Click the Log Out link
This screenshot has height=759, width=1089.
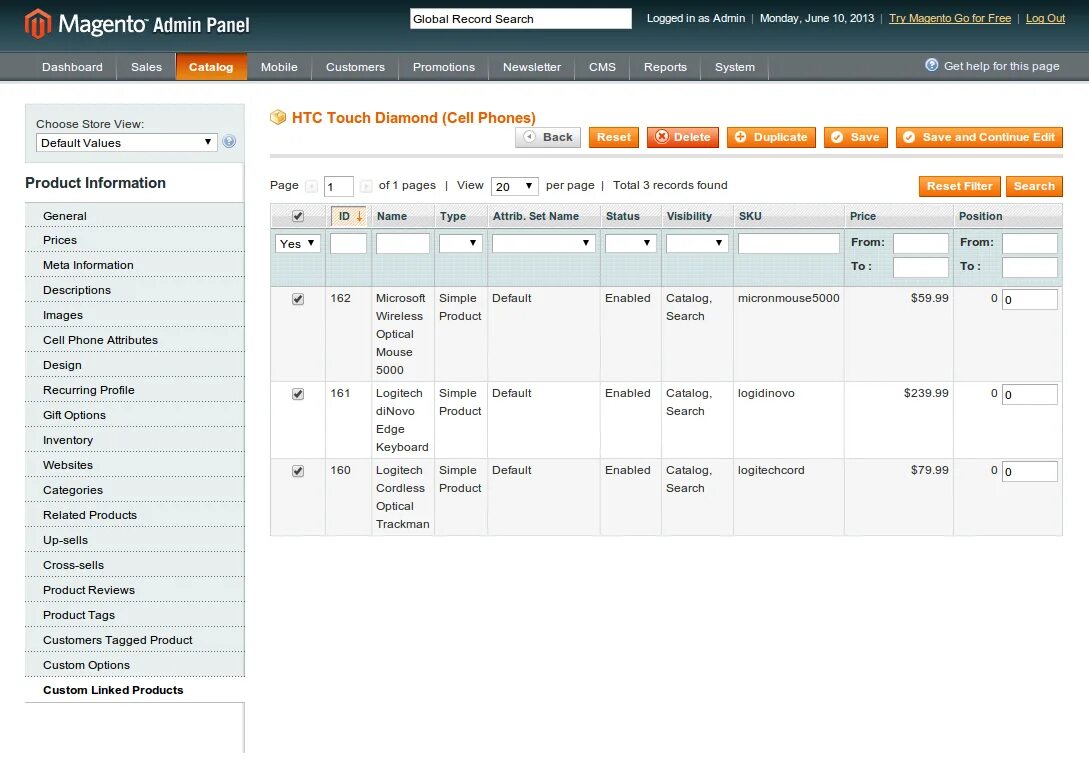[x=1045, y=18]
